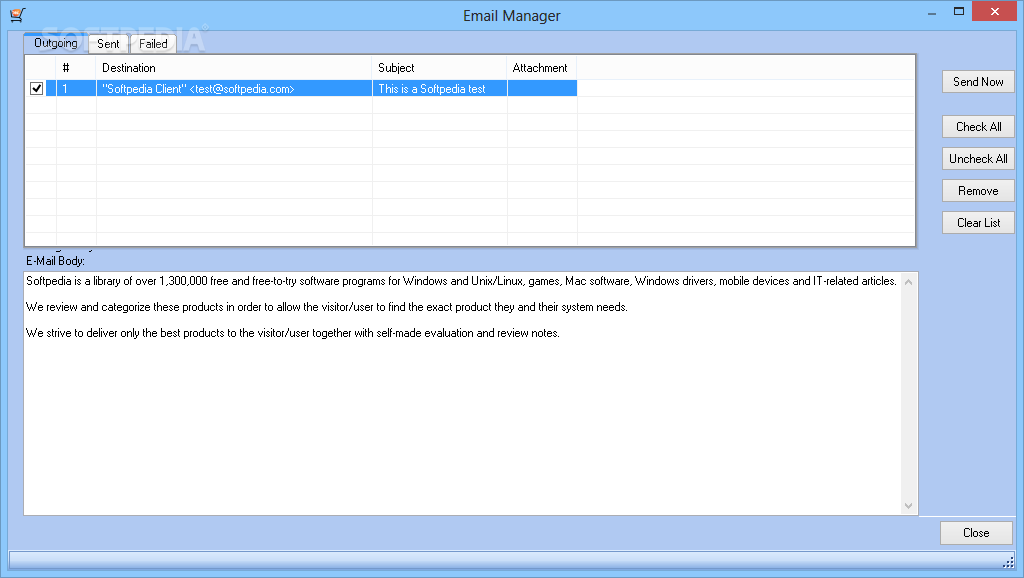This screenshot has height=578, width=1024.
Task: Sort by the Destination column header
Action: (234, 68)
